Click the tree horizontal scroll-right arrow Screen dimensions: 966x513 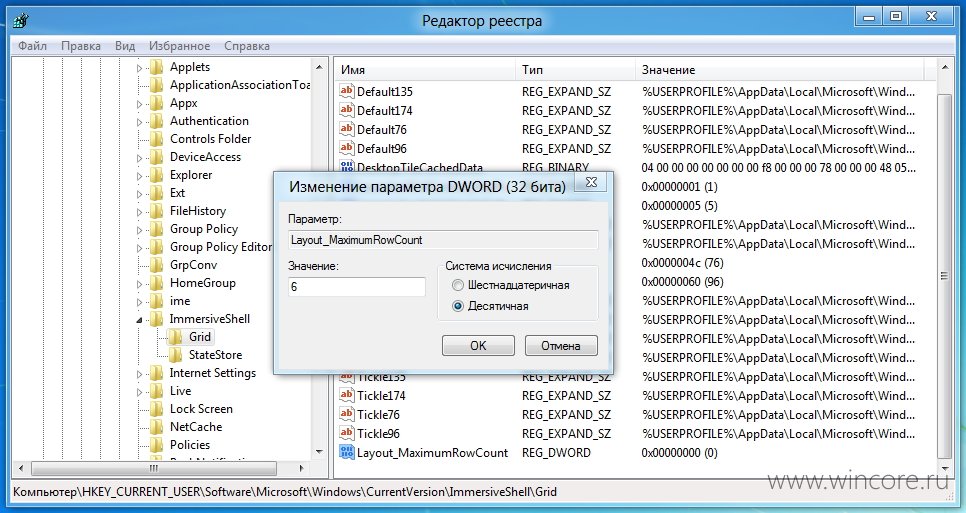302,469
